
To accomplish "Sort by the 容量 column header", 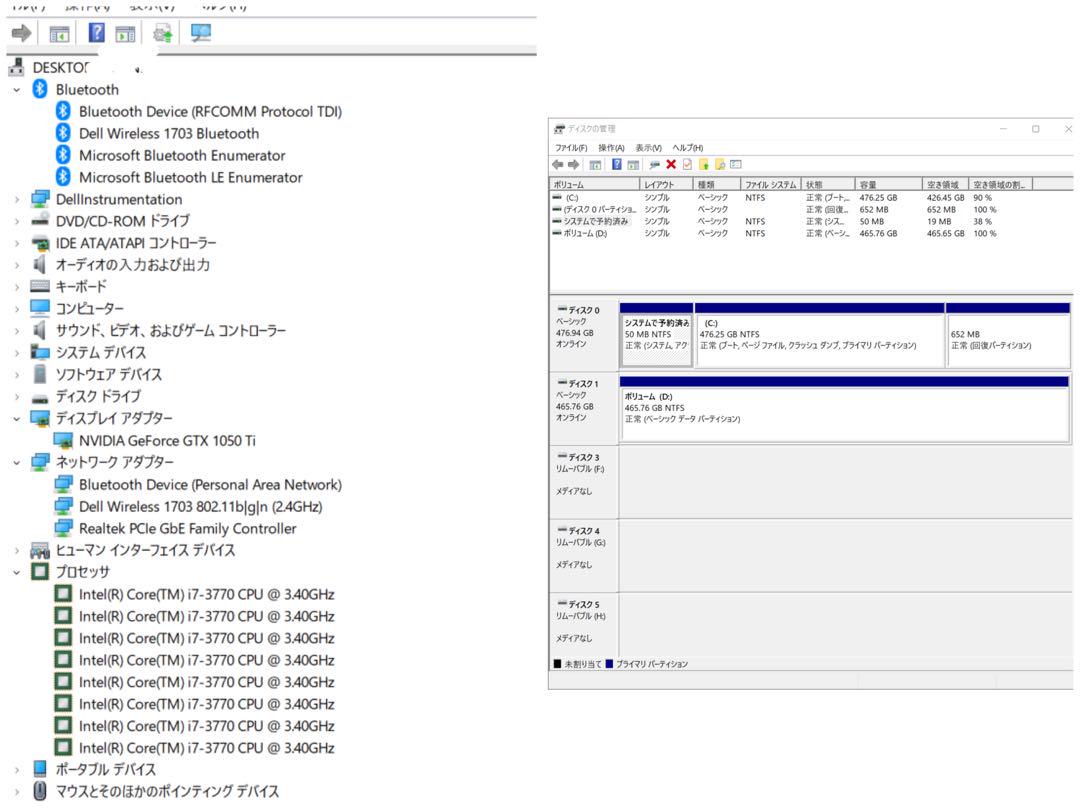I will pyautogui.click(x=889, y=185).
